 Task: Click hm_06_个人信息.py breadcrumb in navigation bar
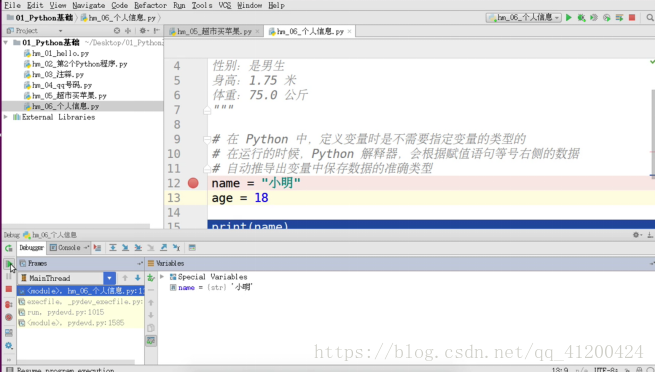pos(118,18)
